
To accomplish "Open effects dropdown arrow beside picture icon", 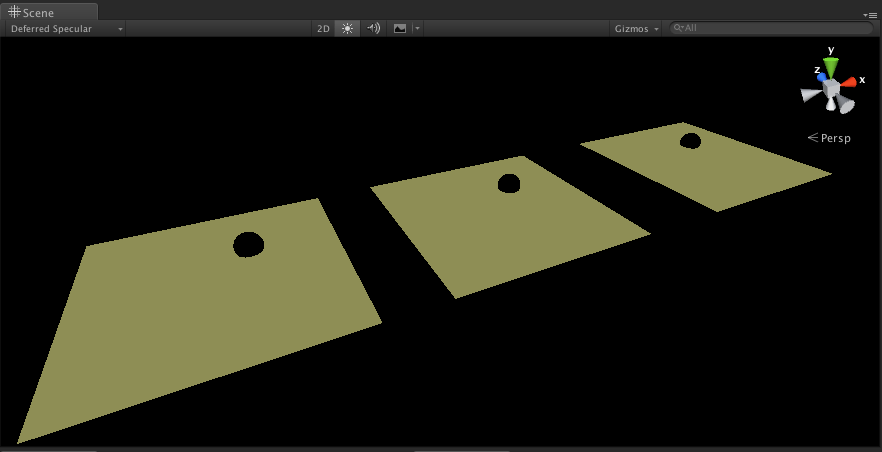I will (x=417, y=29).
